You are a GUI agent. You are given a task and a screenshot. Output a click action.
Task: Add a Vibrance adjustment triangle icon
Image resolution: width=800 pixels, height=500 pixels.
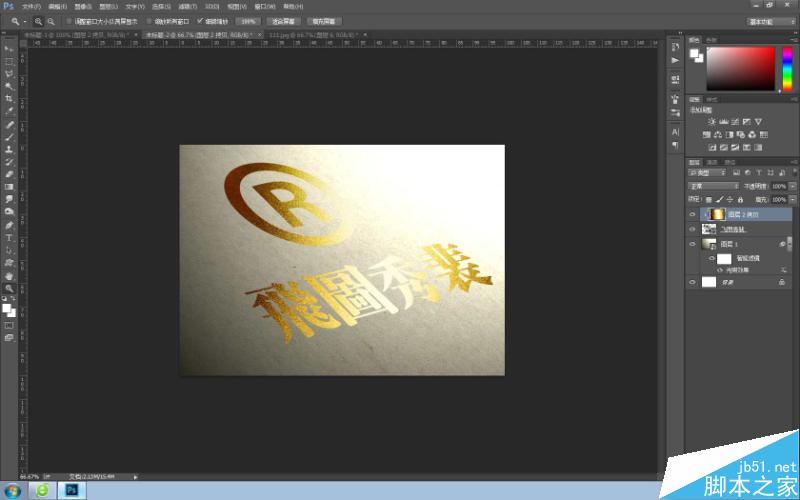click(758, 121)
